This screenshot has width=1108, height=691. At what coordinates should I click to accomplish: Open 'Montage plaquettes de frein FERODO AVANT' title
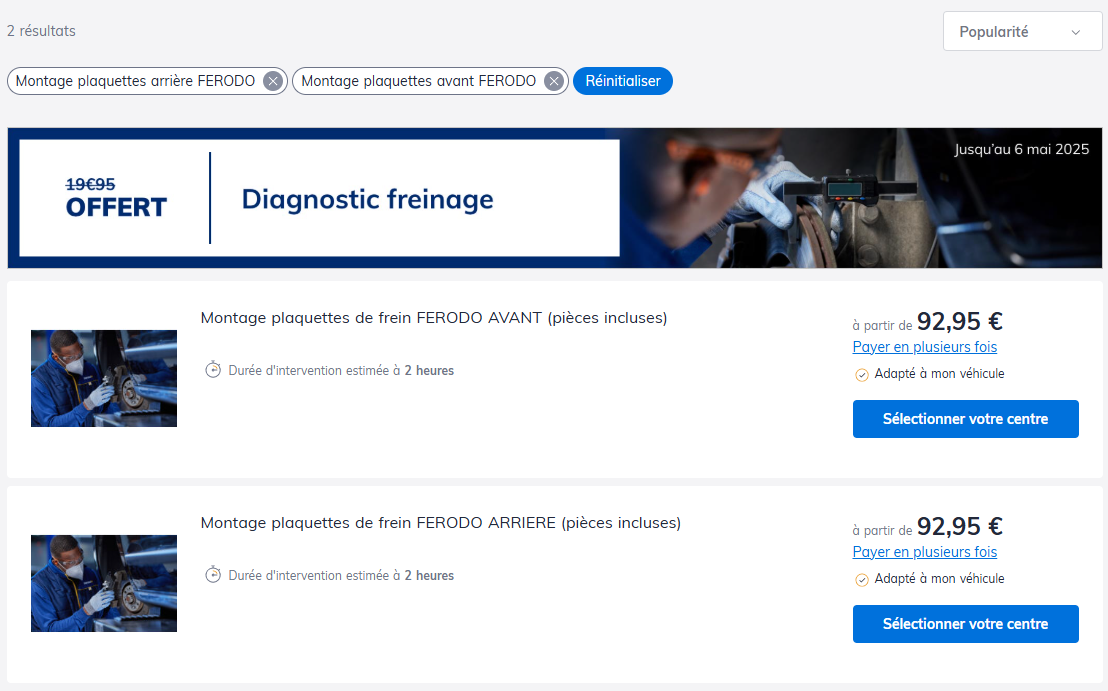coord(434,318)
